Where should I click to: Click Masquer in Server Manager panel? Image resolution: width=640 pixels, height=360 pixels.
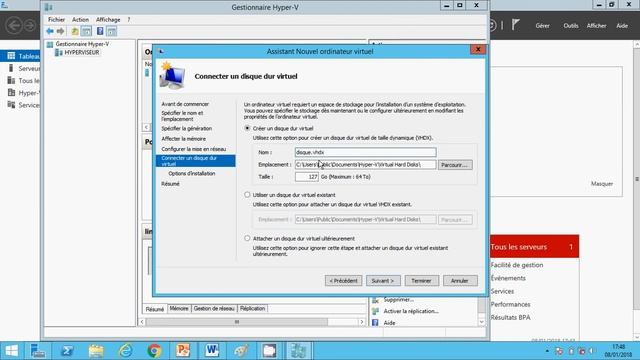point(602,184)
